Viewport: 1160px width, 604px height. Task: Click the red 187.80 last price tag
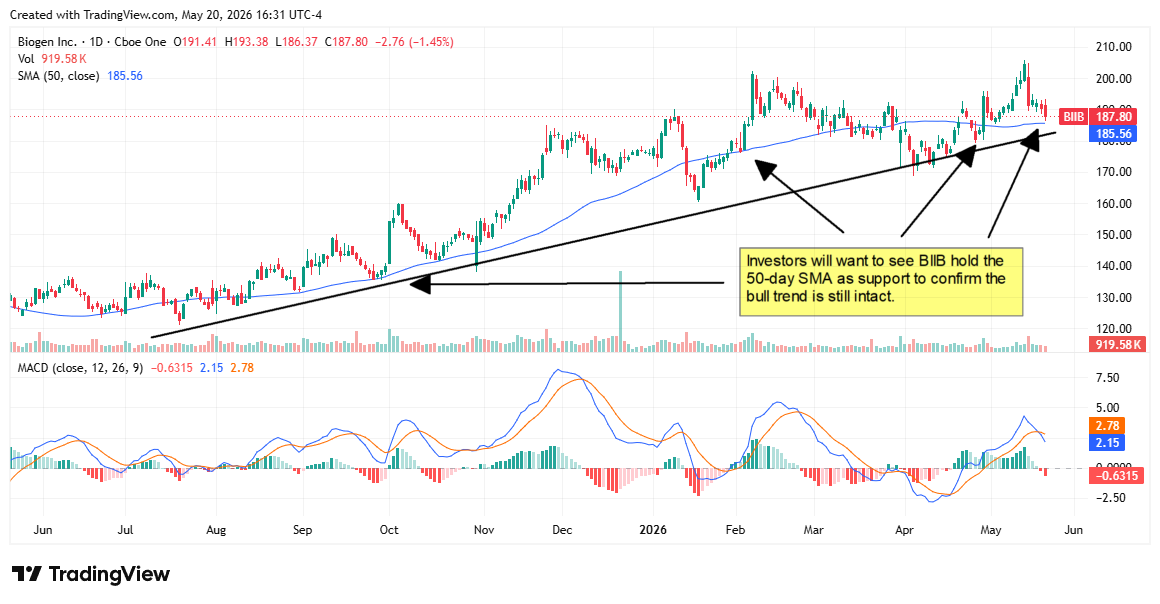(x=1113, y=117)
